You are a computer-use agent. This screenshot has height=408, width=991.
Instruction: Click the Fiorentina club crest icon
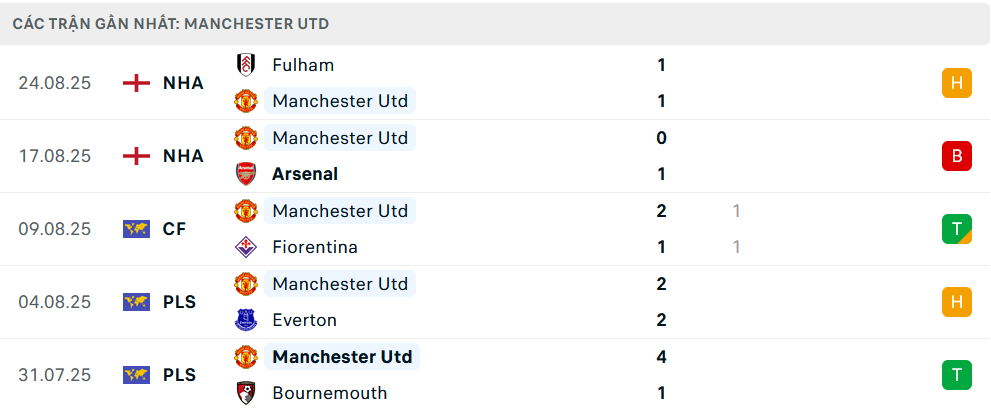(245, 247)
